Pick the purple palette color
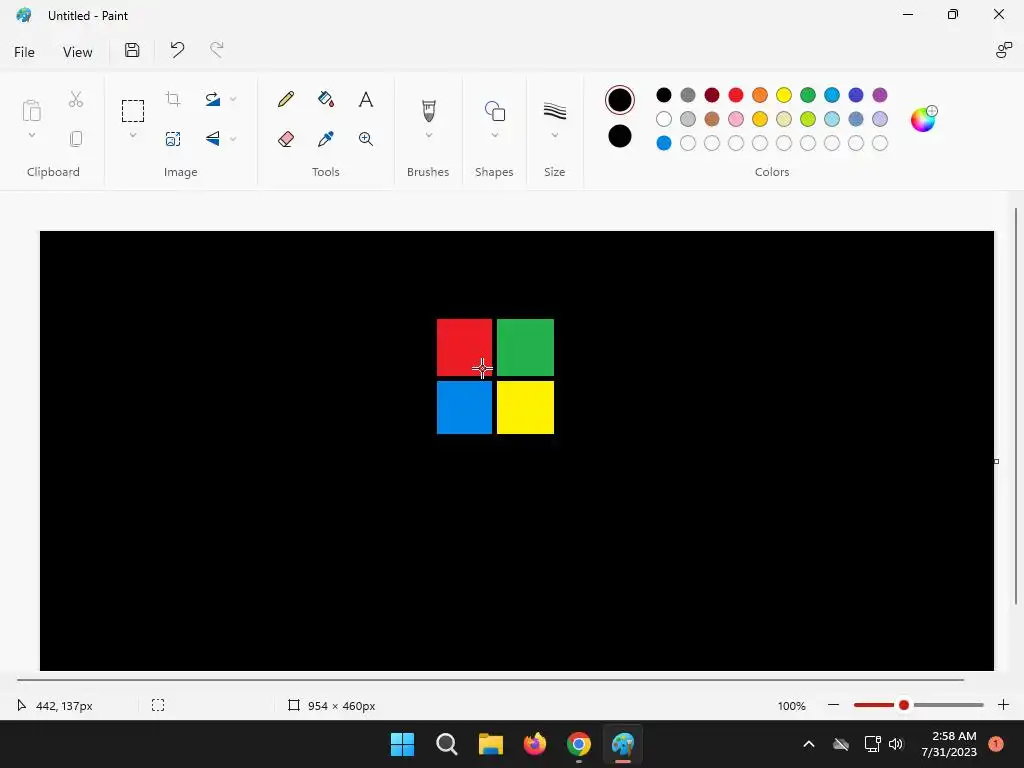 coord(880,95)
